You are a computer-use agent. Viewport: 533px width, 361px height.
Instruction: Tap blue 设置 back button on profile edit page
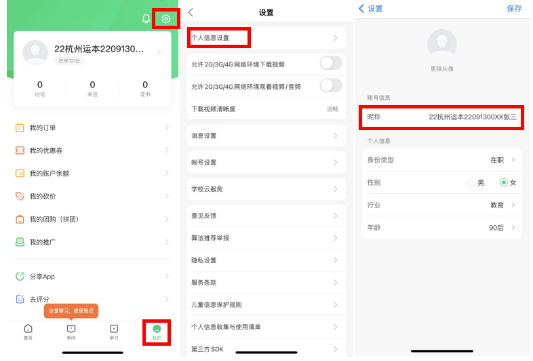pos(371,8)
